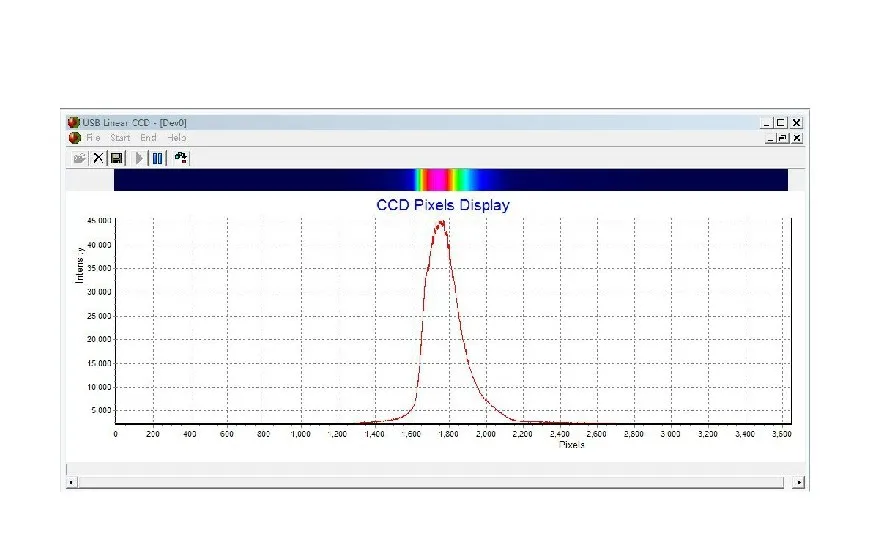Viewport: 886px width, 546px height.
Task: Restore the inner Dev0 child window
Action: 783,138
